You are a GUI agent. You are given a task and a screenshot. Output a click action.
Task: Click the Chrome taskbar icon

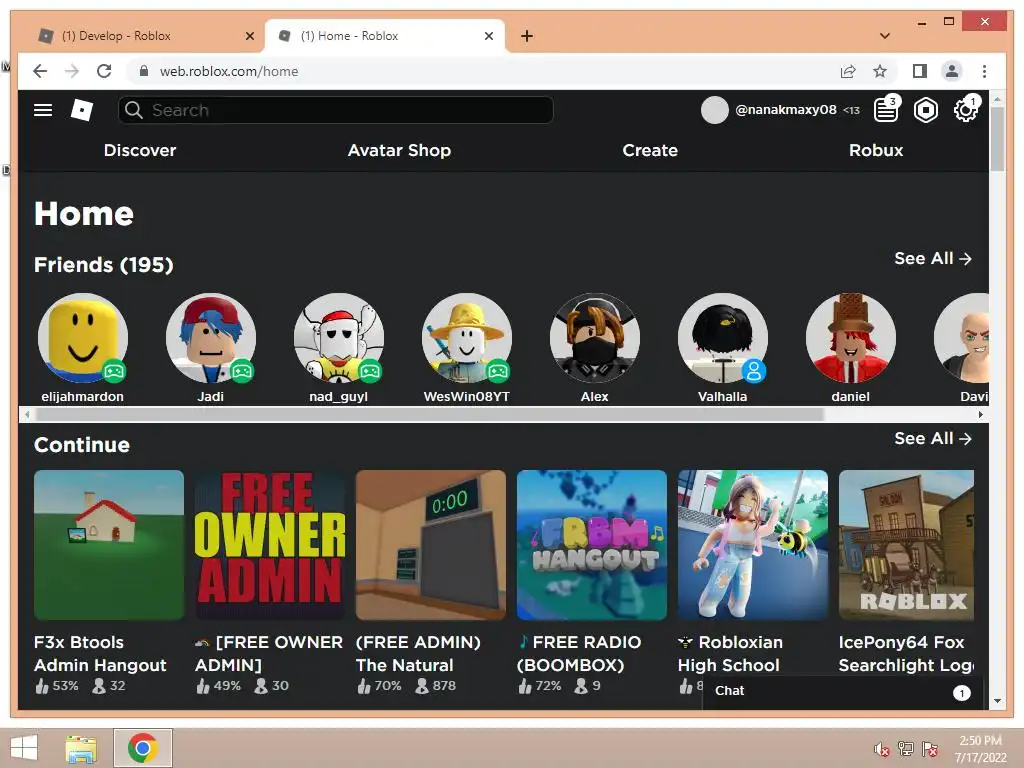point(143,748)
